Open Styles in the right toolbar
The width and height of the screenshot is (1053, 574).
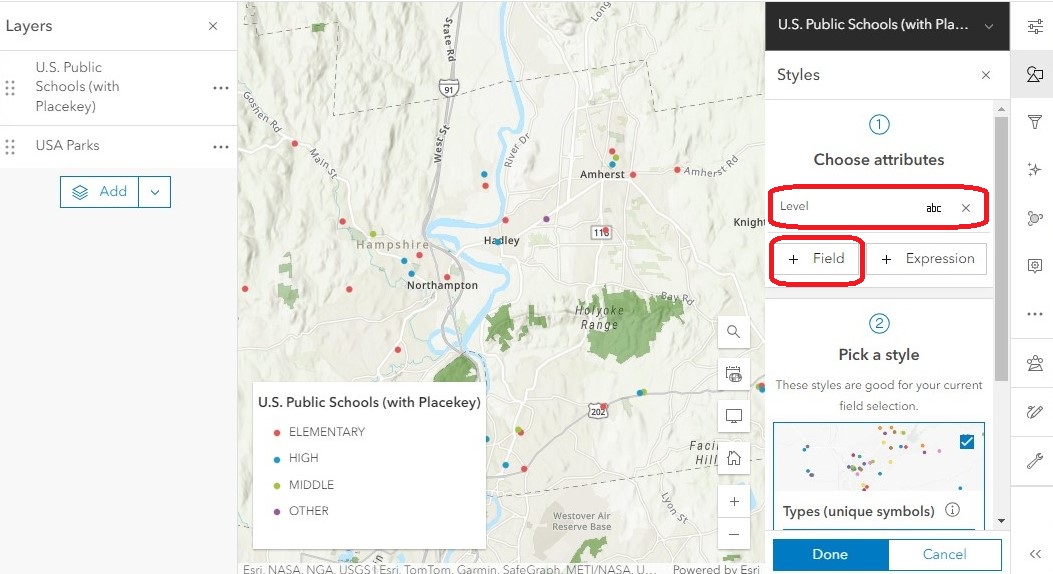(1035, 75)
